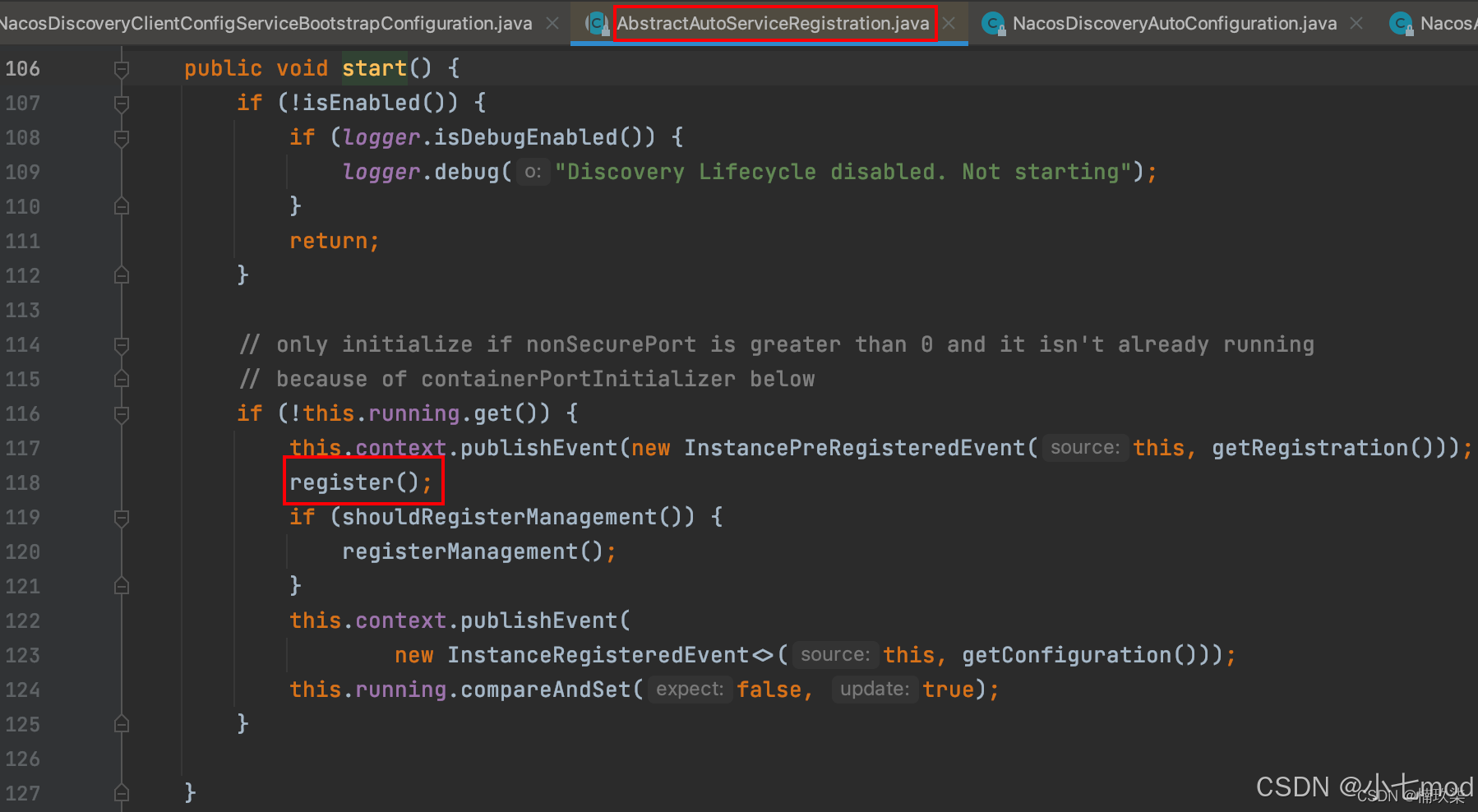Open NacosDiscoveryClientConfigServiceBootstrapConfiguration.java tab
The width and height of the screenshot is (1478, 812).
tap(266, 23)
